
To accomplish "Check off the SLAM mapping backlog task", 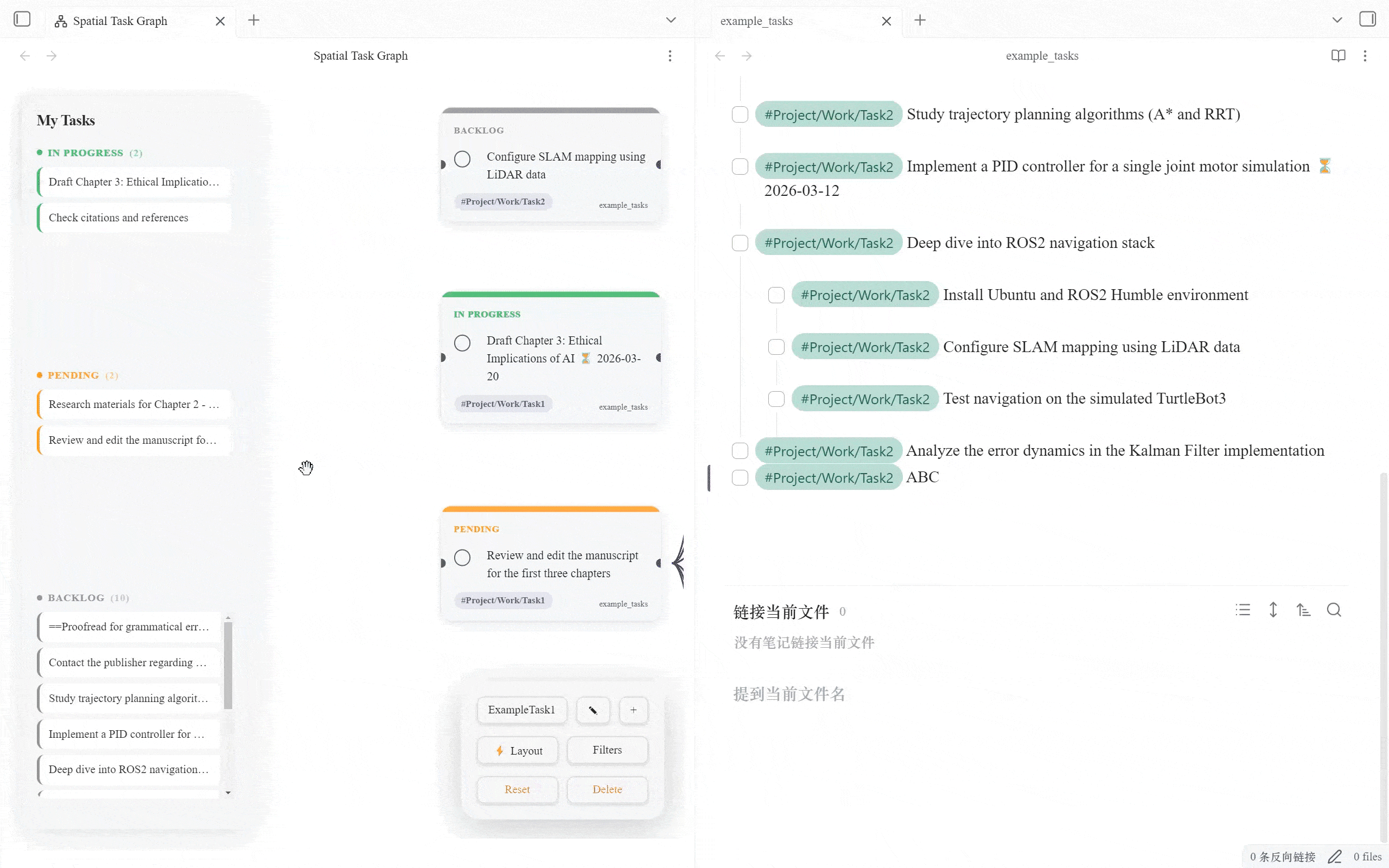I will pos(462,159).
